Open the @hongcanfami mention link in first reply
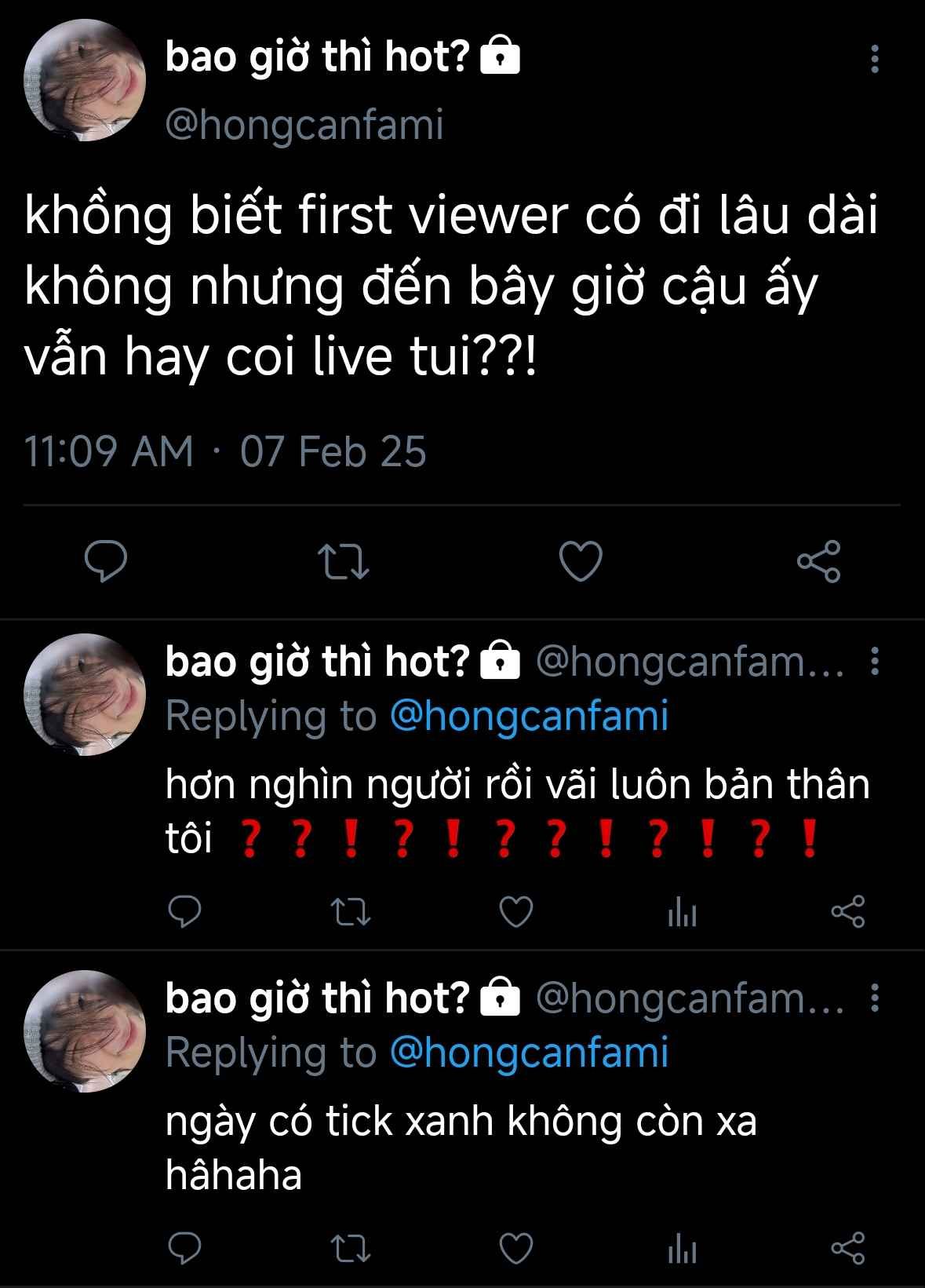925x1288 pixels. tap(529, 717)
